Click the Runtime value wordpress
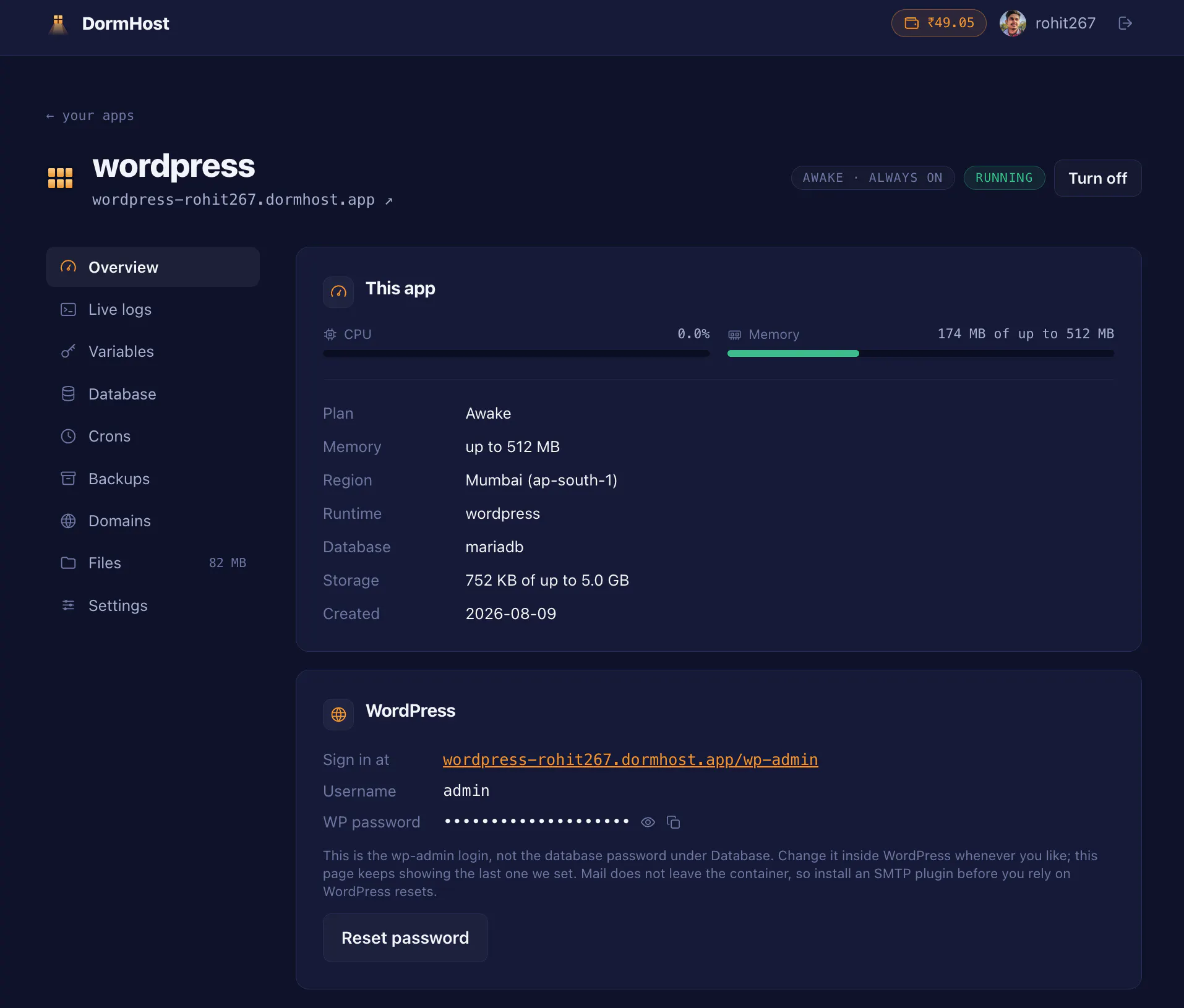This screenshot has width=1184, height=1008. (x=502, y=513)
